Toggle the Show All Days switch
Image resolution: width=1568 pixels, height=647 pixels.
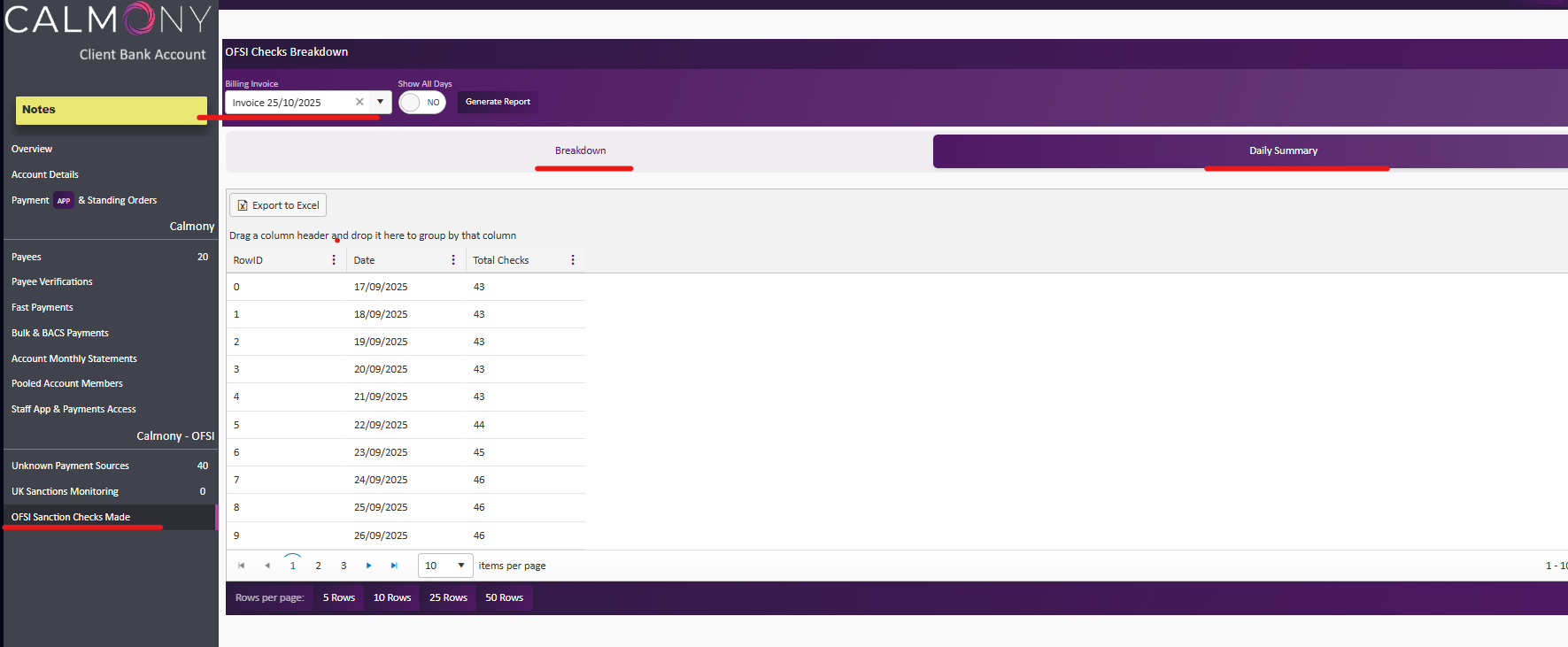[x=421, y=103]
